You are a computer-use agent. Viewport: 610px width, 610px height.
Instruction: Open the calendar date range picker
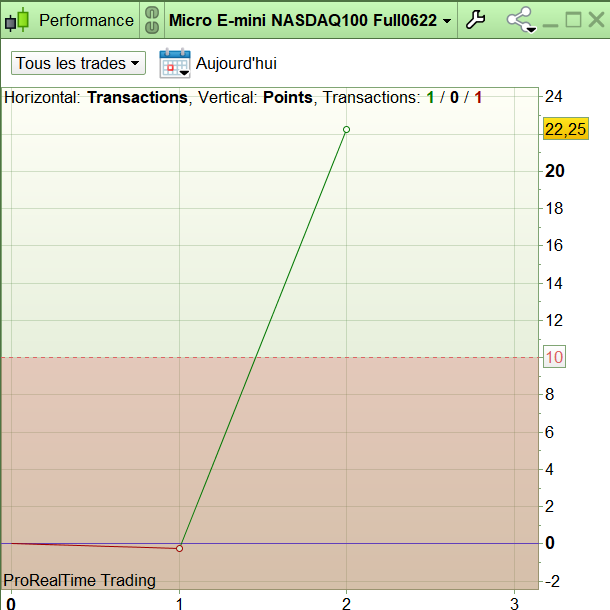[x=175, y=63]
